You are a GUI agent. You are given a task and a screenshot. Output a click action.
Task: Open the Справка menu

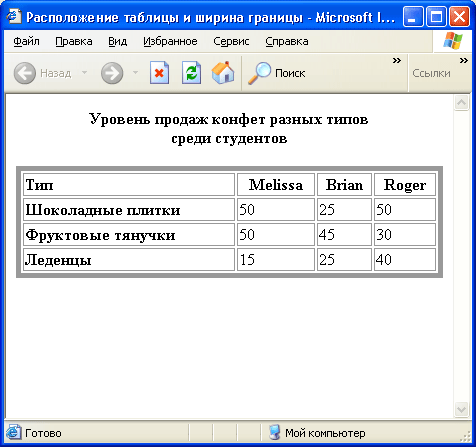coord(287,41)
